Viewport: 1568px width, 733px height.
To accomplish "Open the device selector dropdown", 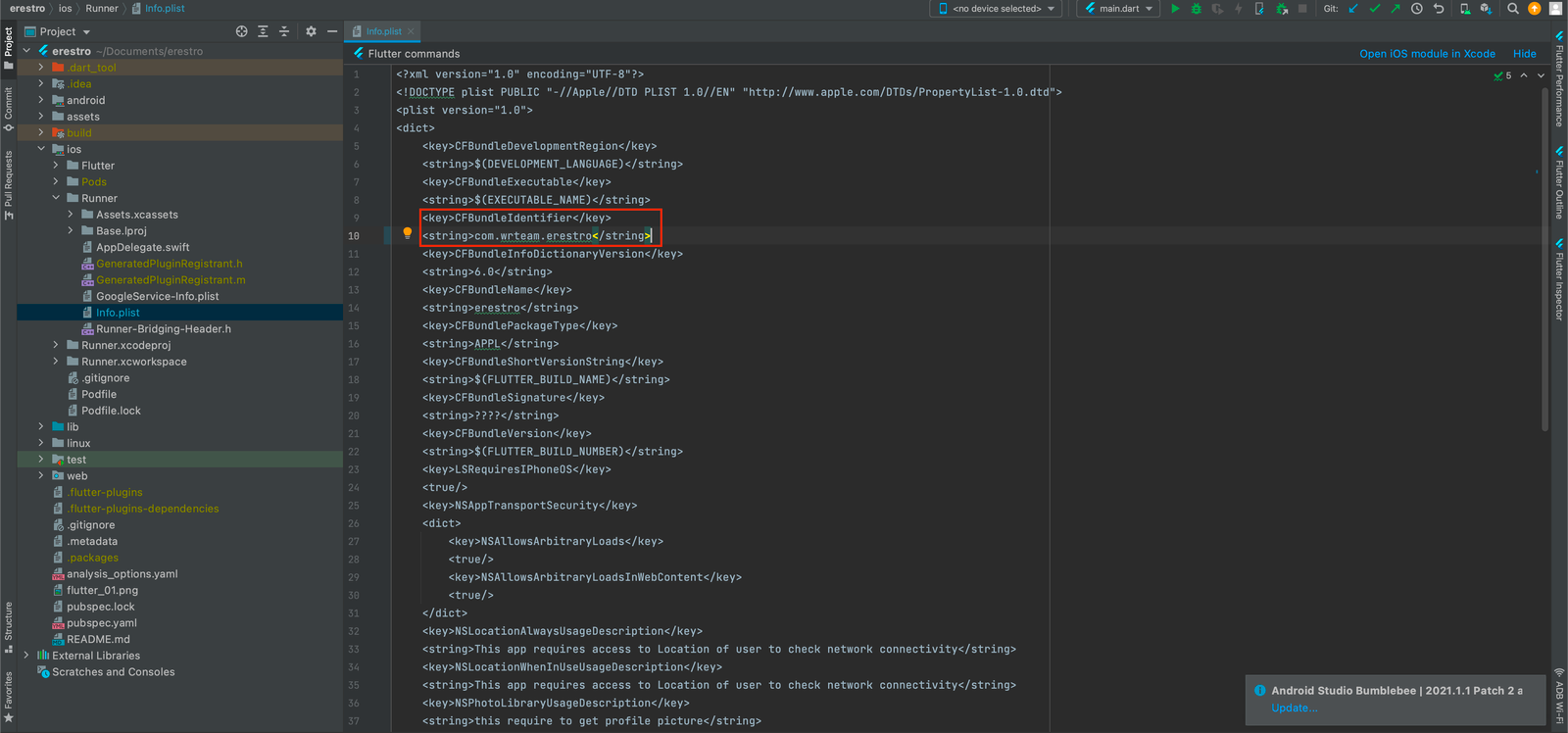I will coord(997,9).
